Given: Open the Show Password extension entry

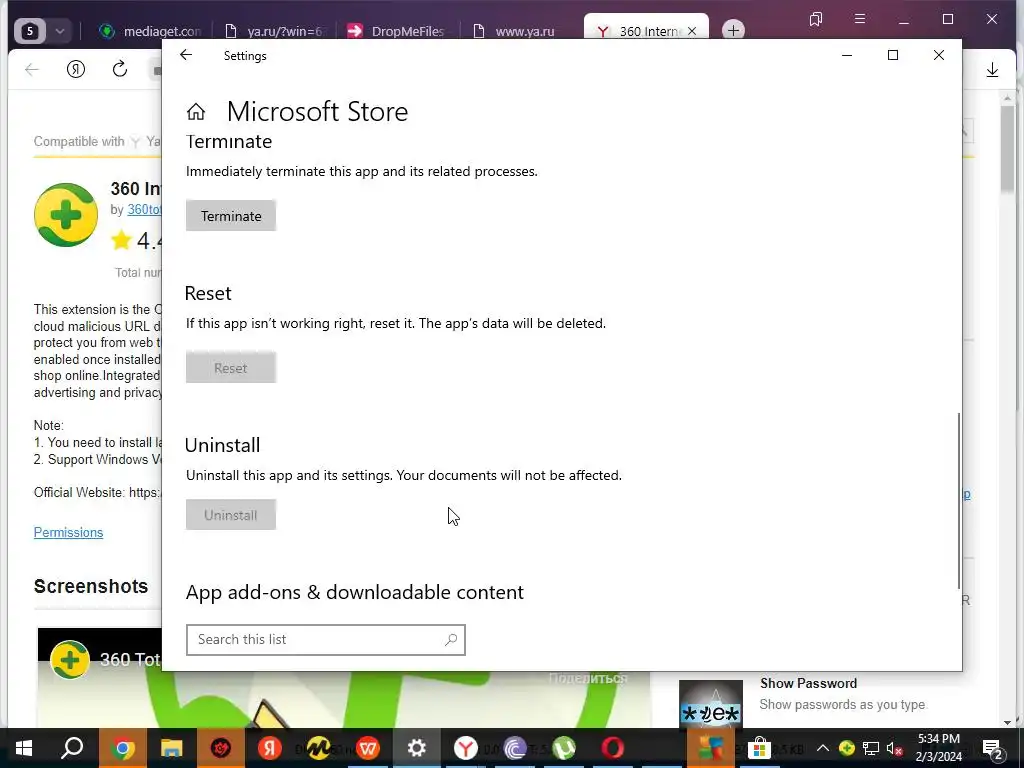Looking at the screenshot, I should (x=808, y=683).
